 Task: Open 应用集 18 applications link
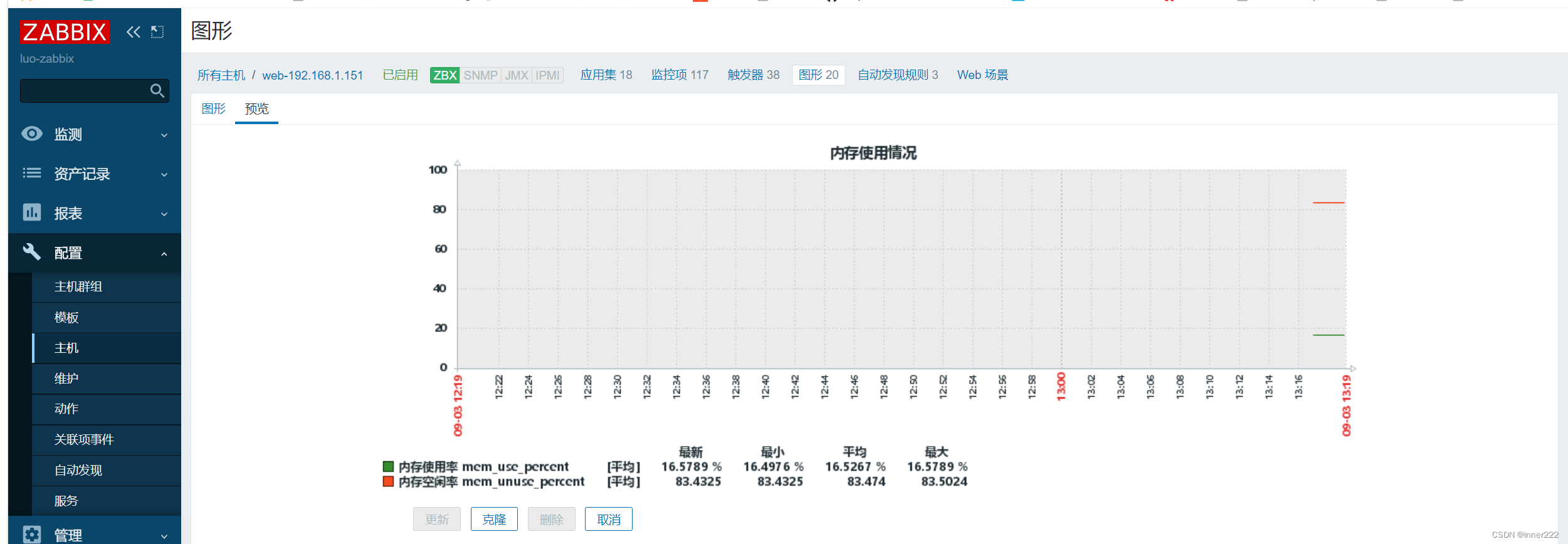[x=606, y=75]
